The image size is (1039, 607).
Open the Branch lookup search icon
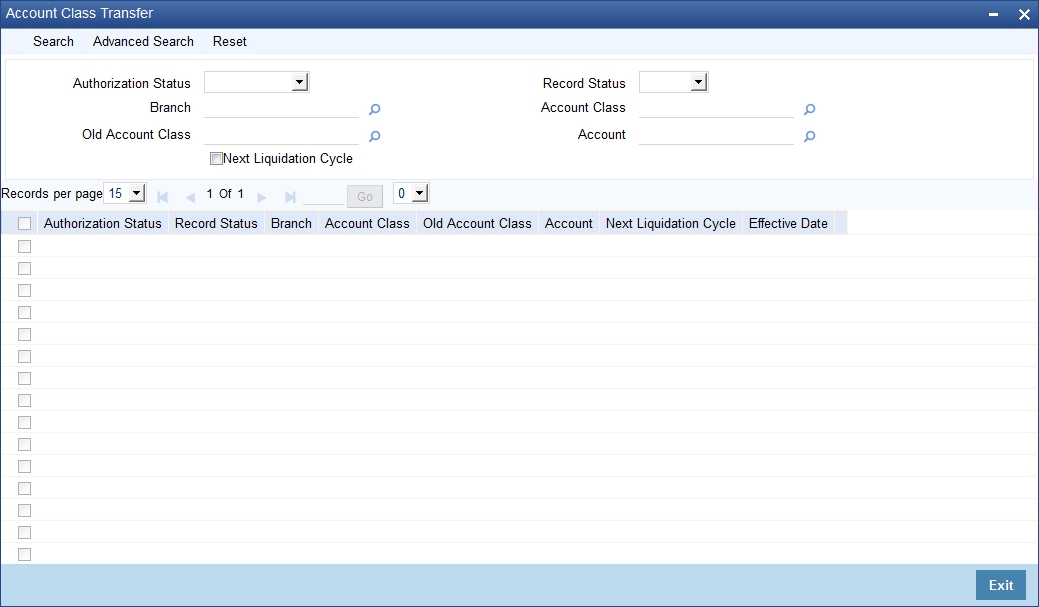point(374,109)
